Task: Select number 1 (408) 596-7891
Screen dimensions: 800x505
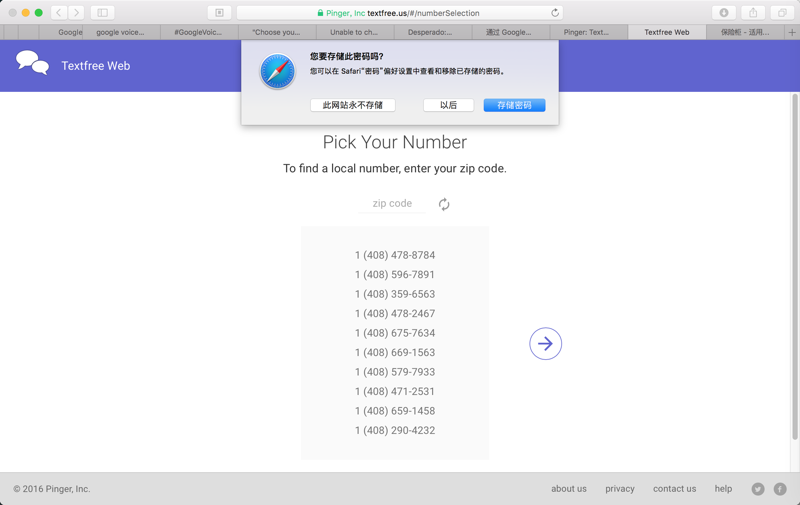Action: point(395,274)
